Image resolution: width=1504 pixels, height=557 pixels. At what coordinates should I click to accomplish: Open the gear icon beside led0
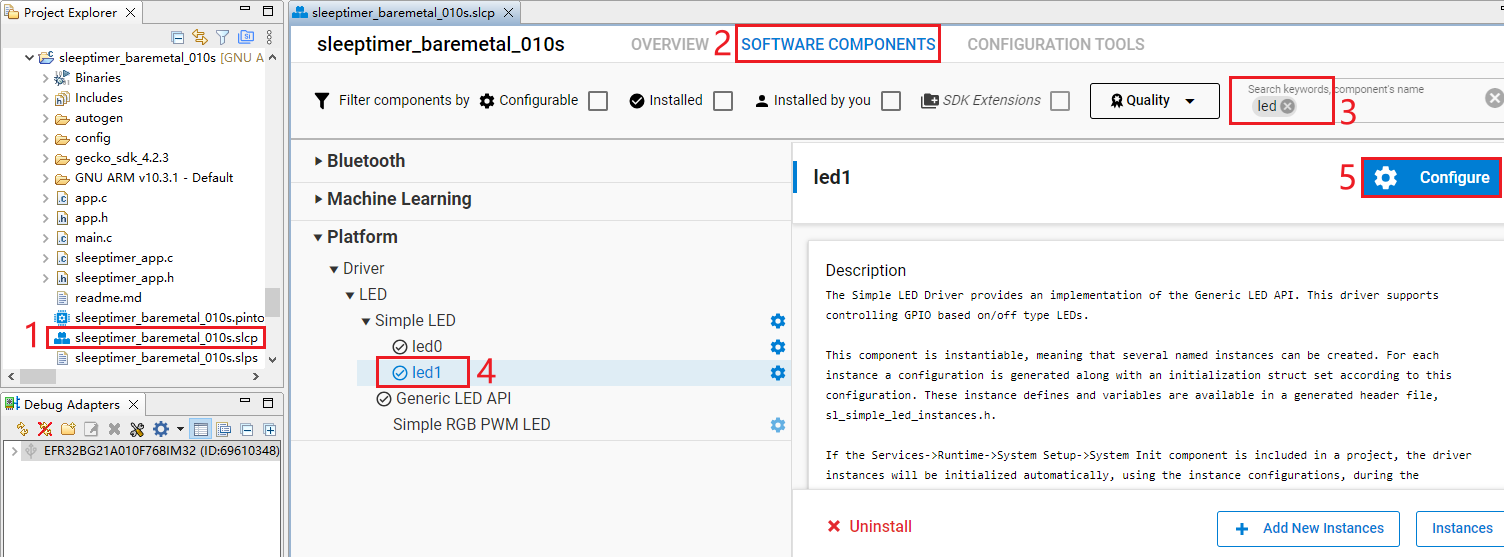click(x=777, y=347)
